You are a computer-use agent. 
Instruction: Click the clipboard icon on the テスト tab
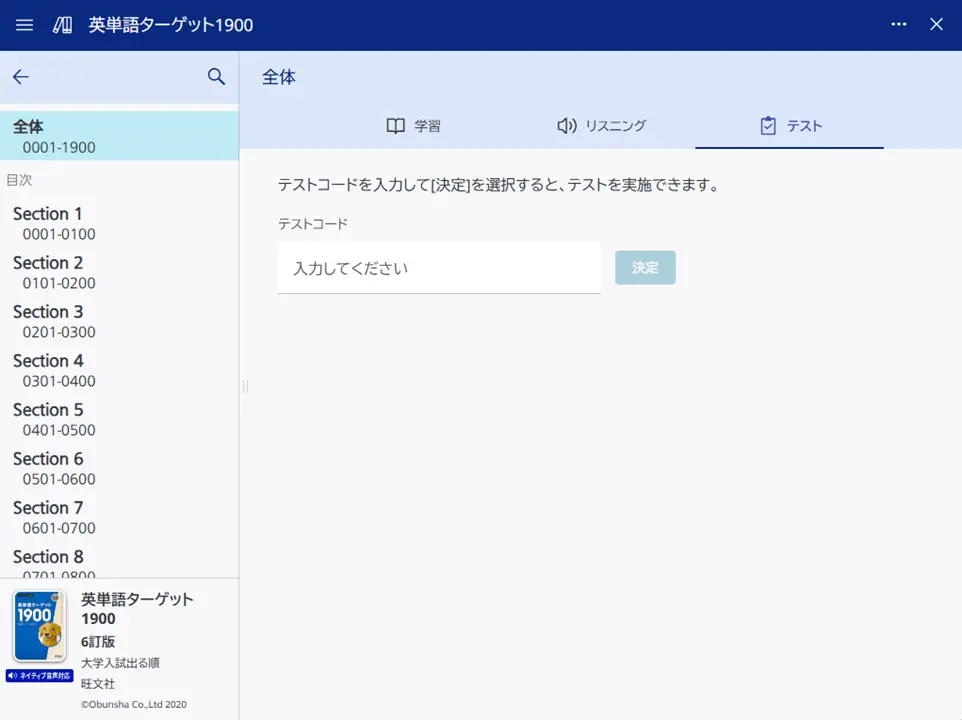click(768, 125)
